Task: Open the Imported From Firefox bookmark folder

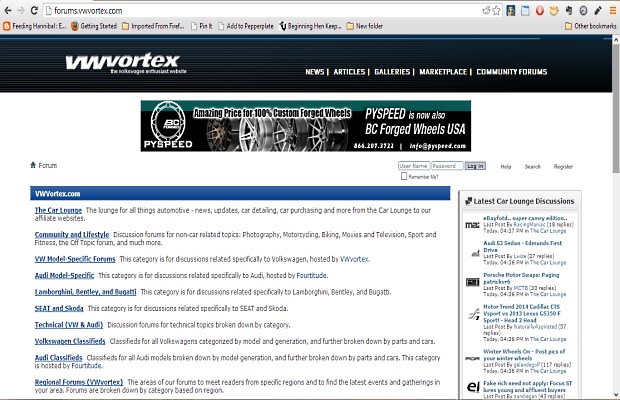Action: 153,26
